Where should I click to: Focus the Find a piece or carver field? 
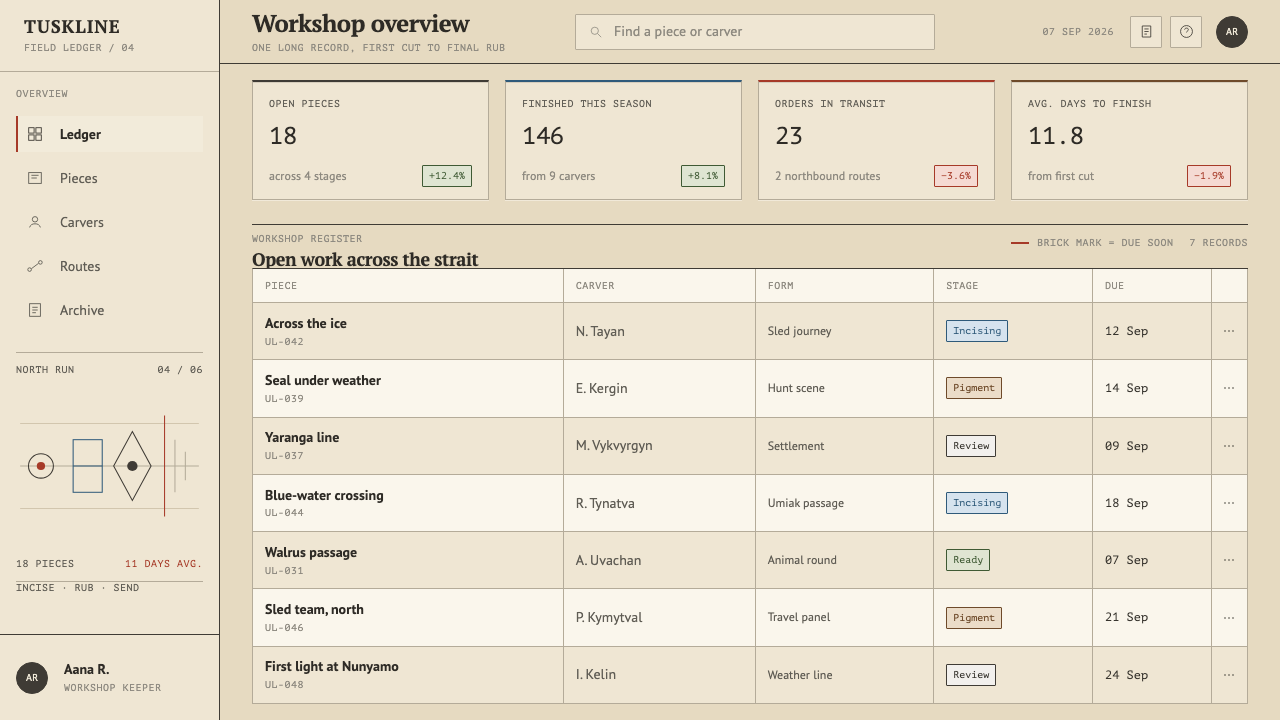coord(755,32)
